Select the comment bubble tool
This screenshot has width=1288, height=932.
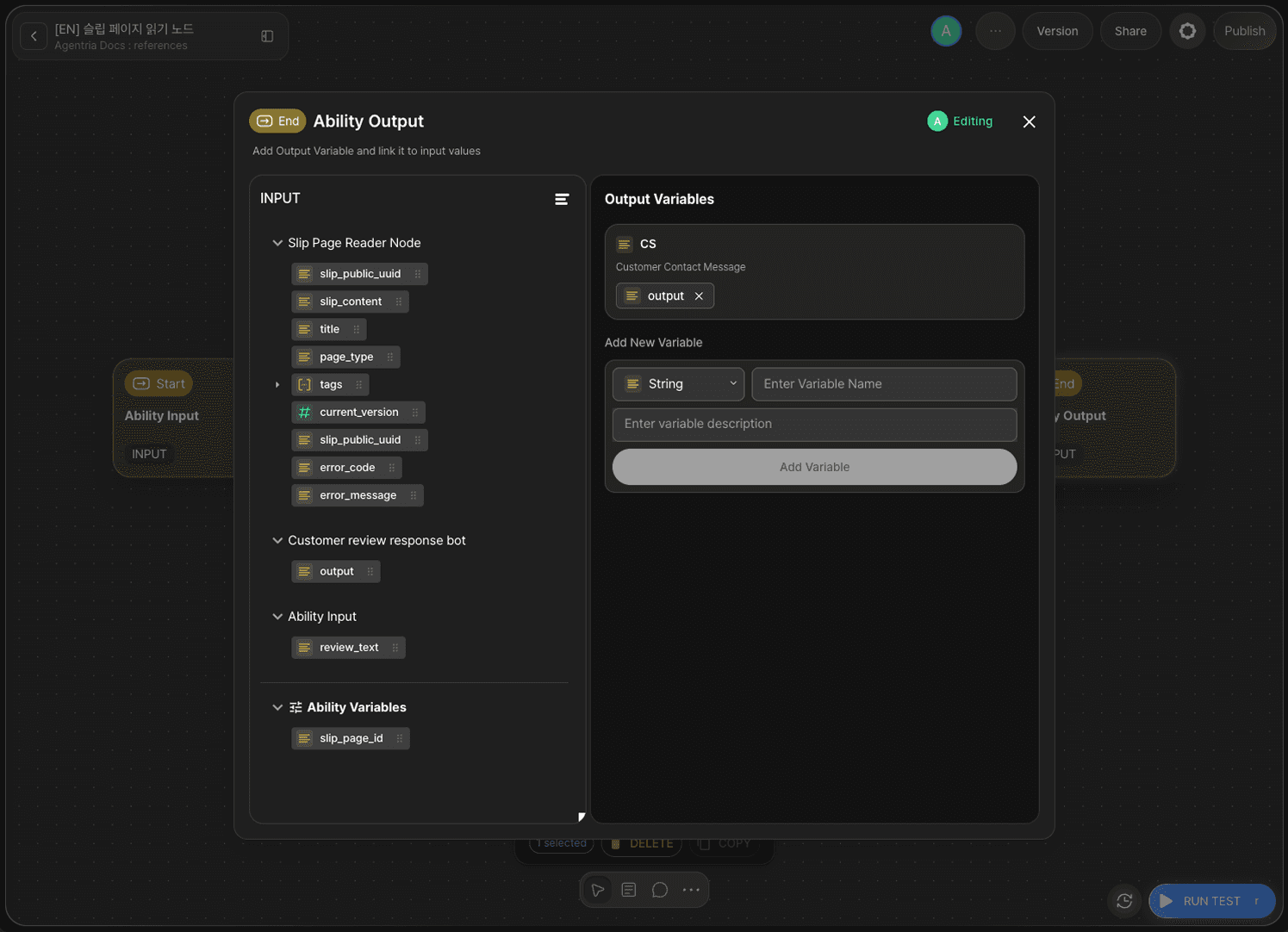click(660, 890)
